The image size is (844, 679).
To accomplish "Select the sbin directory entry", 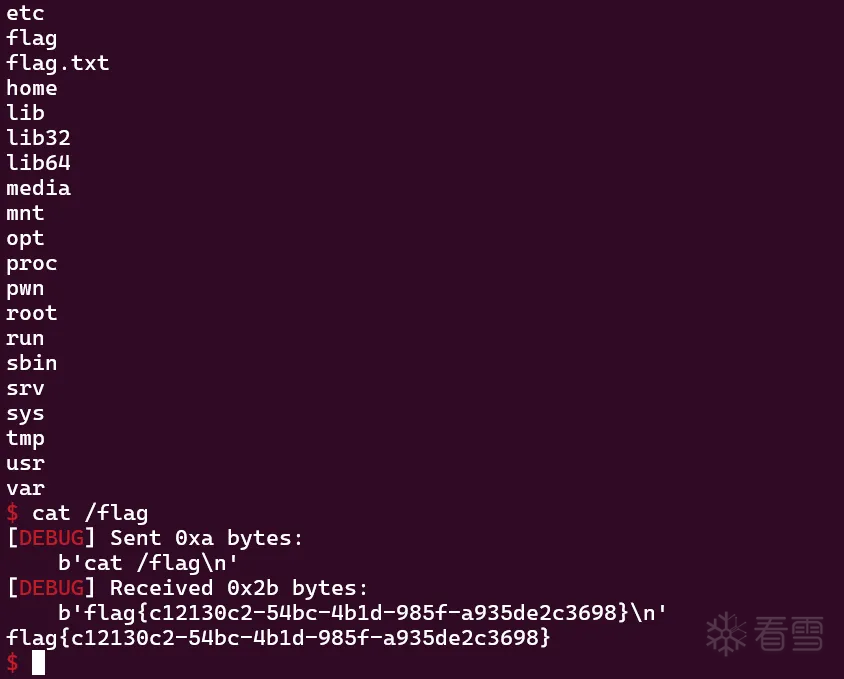I will click(31, 363).
